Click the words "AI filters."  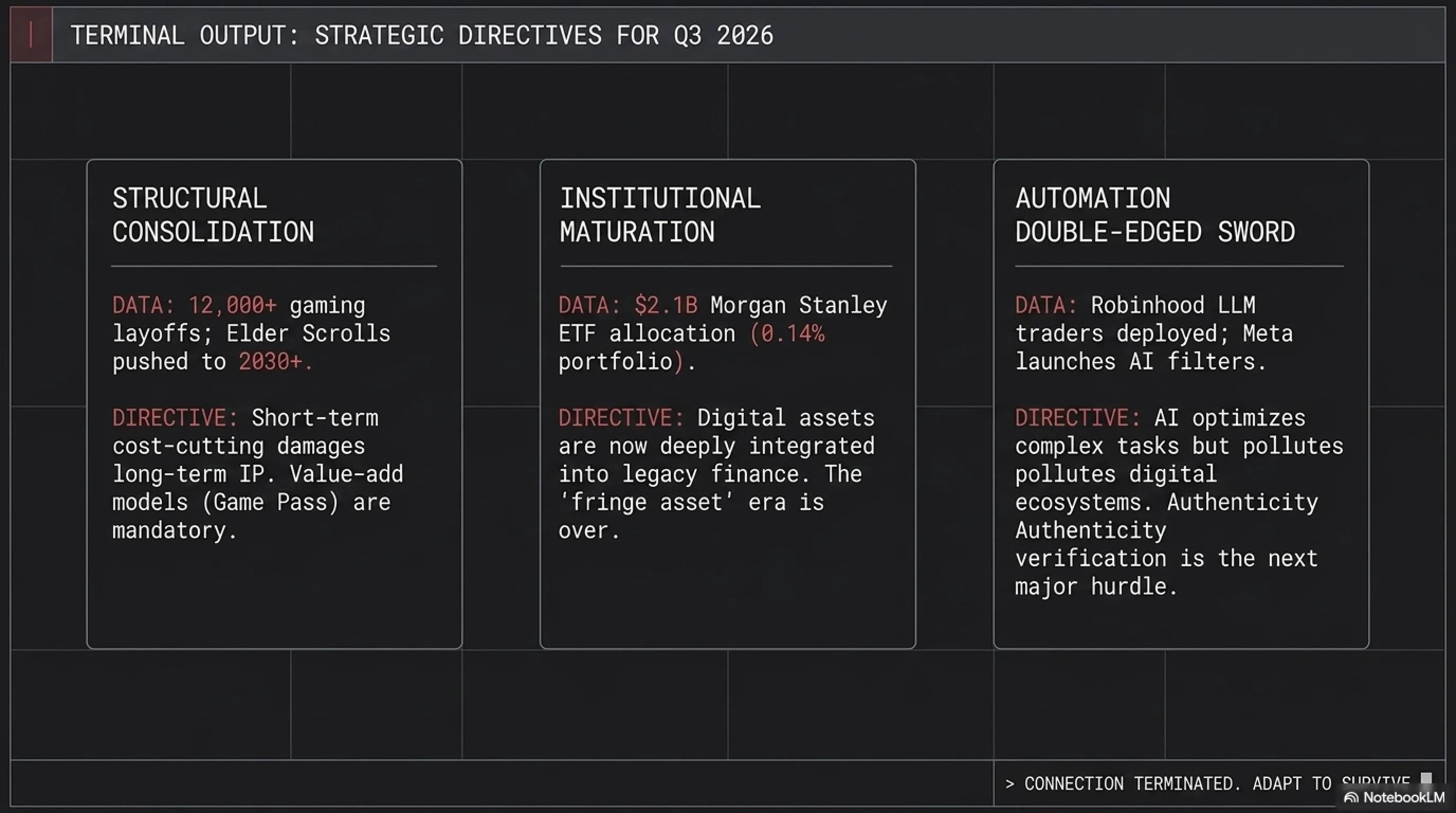(x=1198, y=362)
